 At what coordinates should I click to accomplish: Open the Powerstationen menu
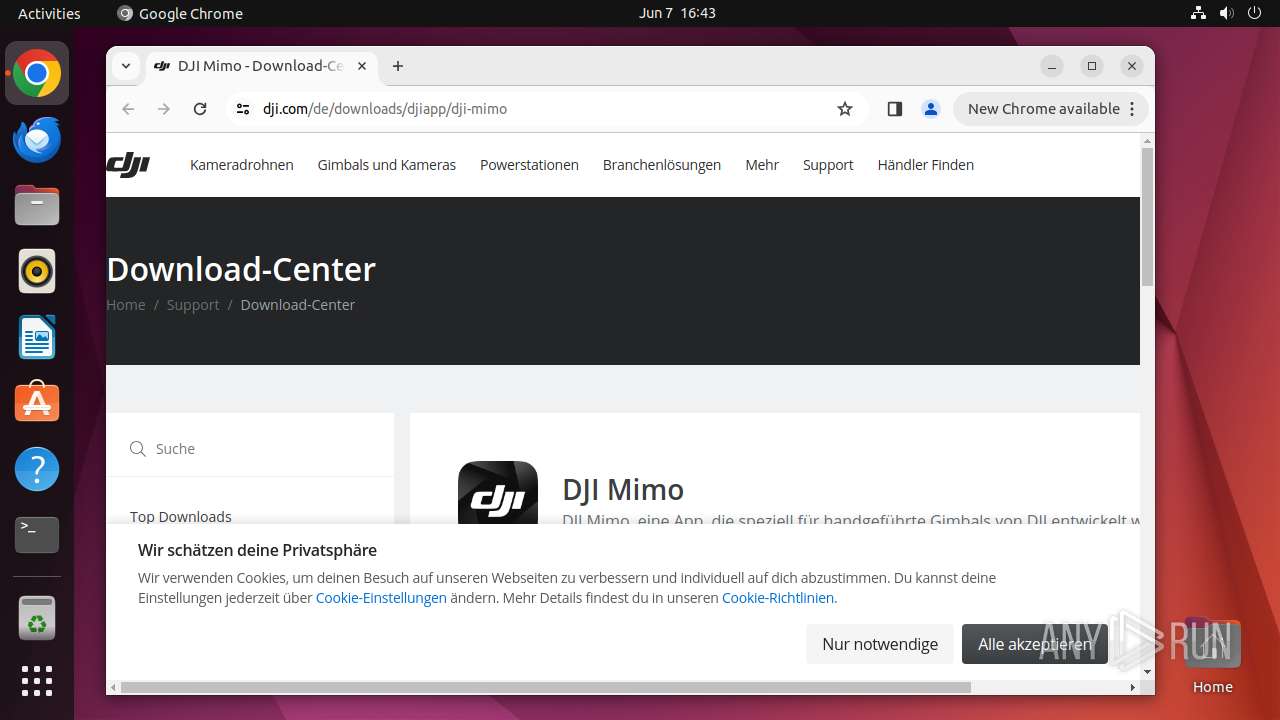click(x=529, y=165)
